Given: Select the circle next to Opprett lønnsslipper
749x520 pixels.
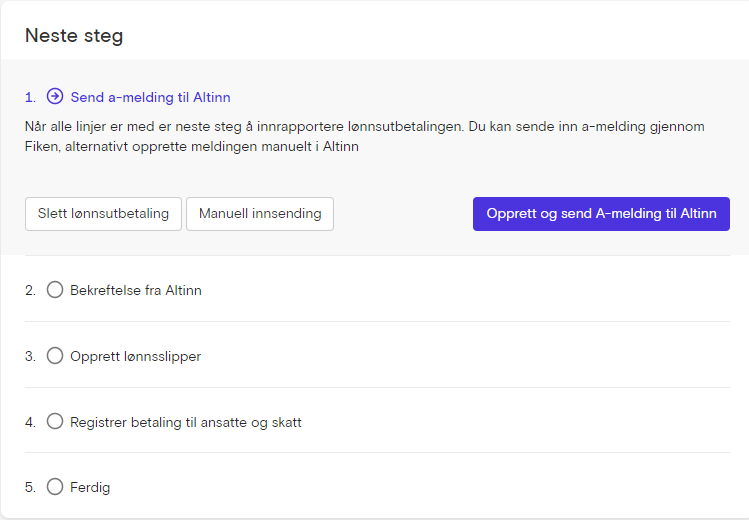Looking at the screenshot, I should (55, 355).
